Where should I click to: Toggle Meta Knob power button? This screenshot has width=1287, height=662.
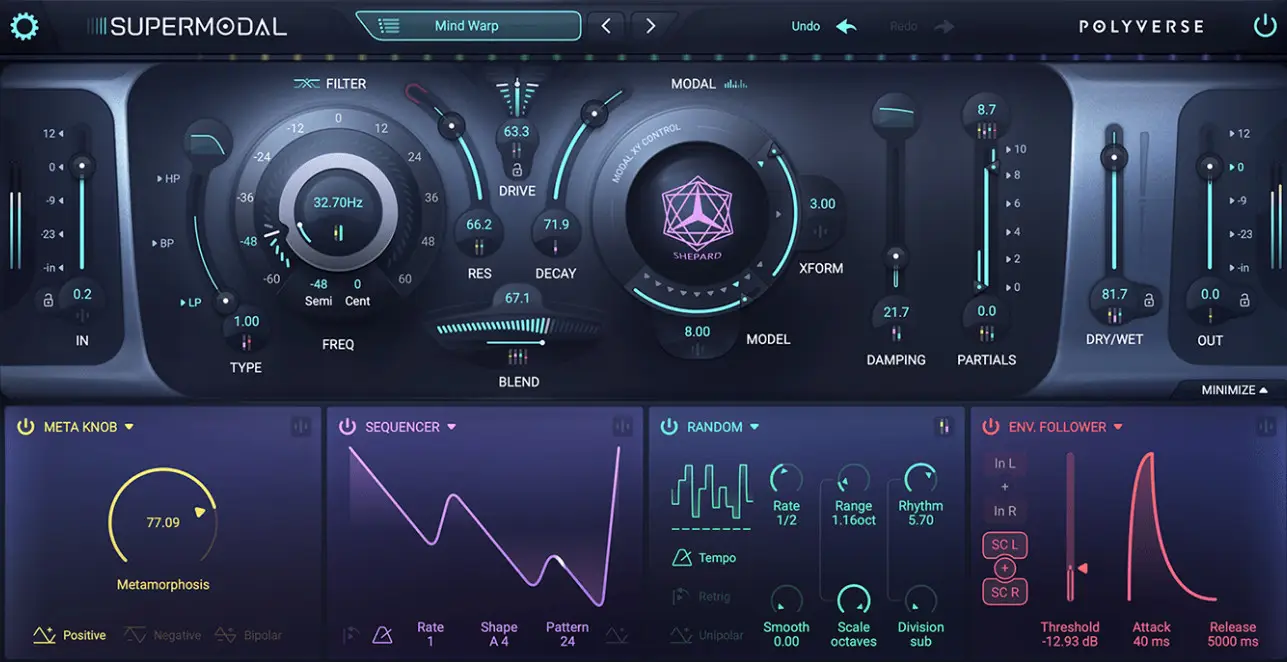coord(25,427)
